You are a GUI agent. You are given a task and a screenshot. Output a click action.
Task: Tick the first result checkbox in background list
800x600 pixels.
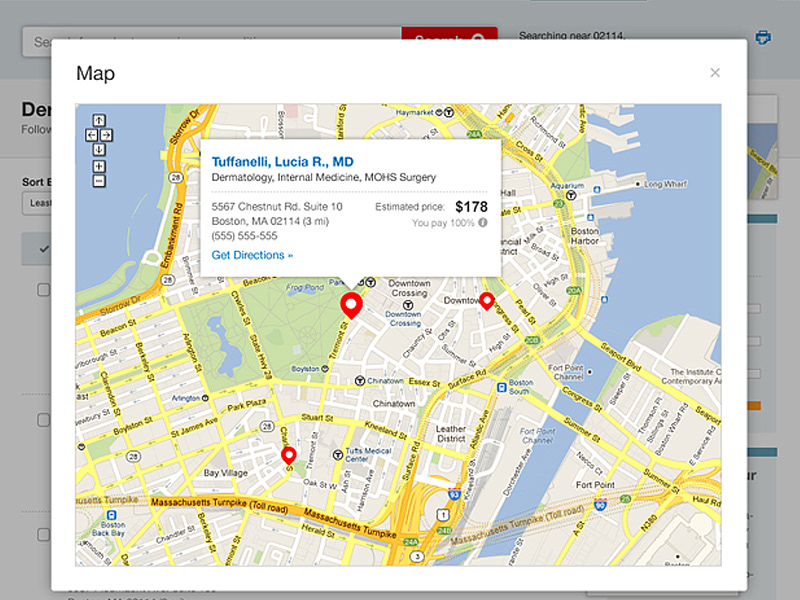tap(44, 290)
